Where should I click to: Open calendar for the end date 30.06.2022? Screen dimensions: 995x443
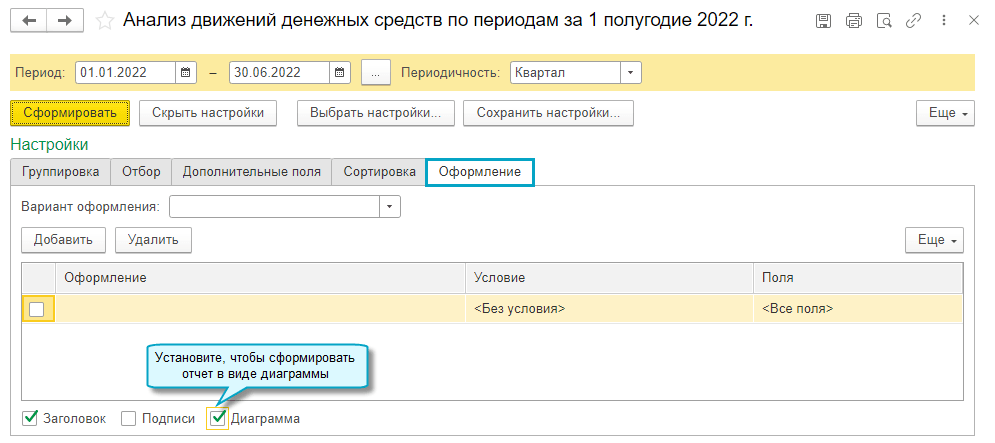(340, 72)
